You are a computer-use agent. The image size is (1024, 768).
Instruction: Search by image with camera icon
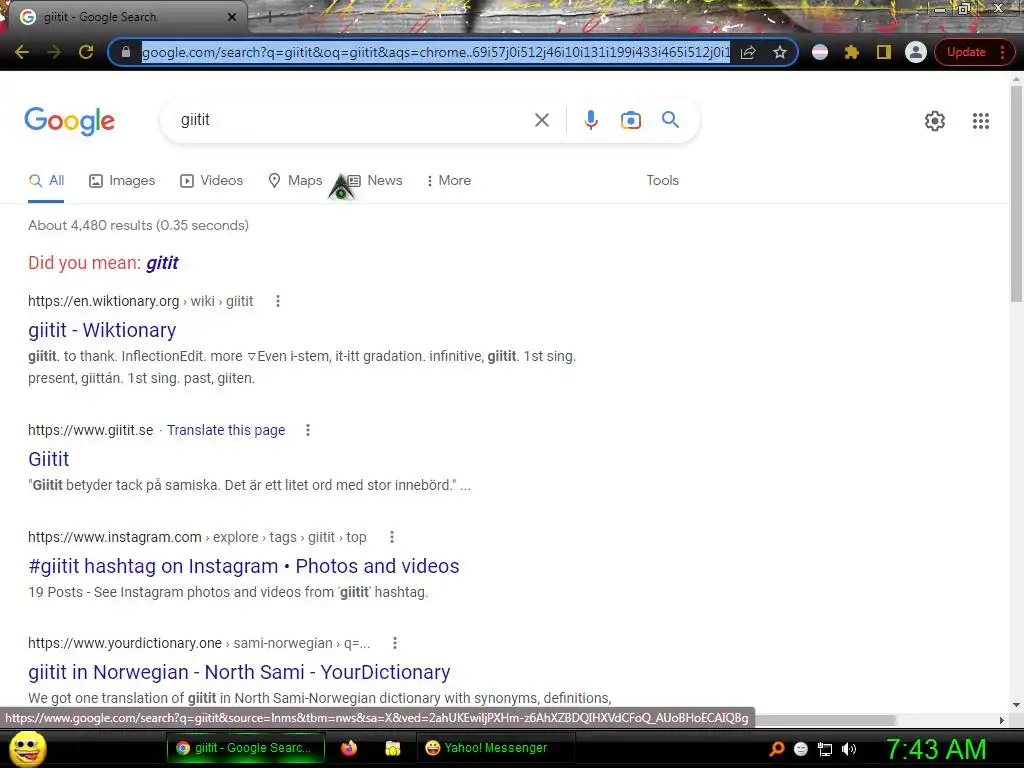630,120
